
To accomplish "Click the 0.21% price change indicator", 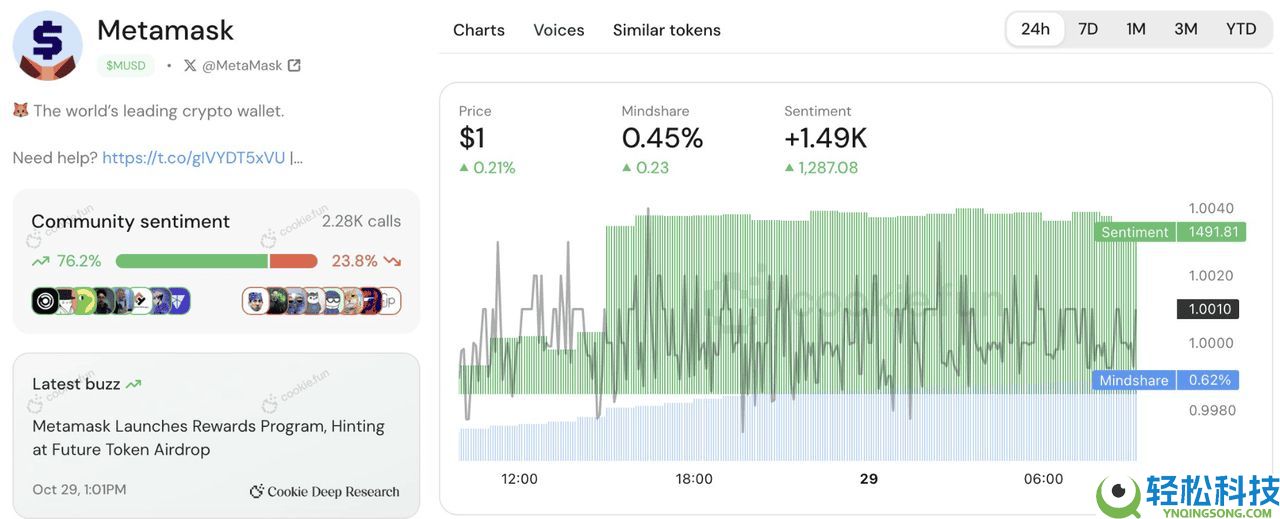I will coord(487,168).
